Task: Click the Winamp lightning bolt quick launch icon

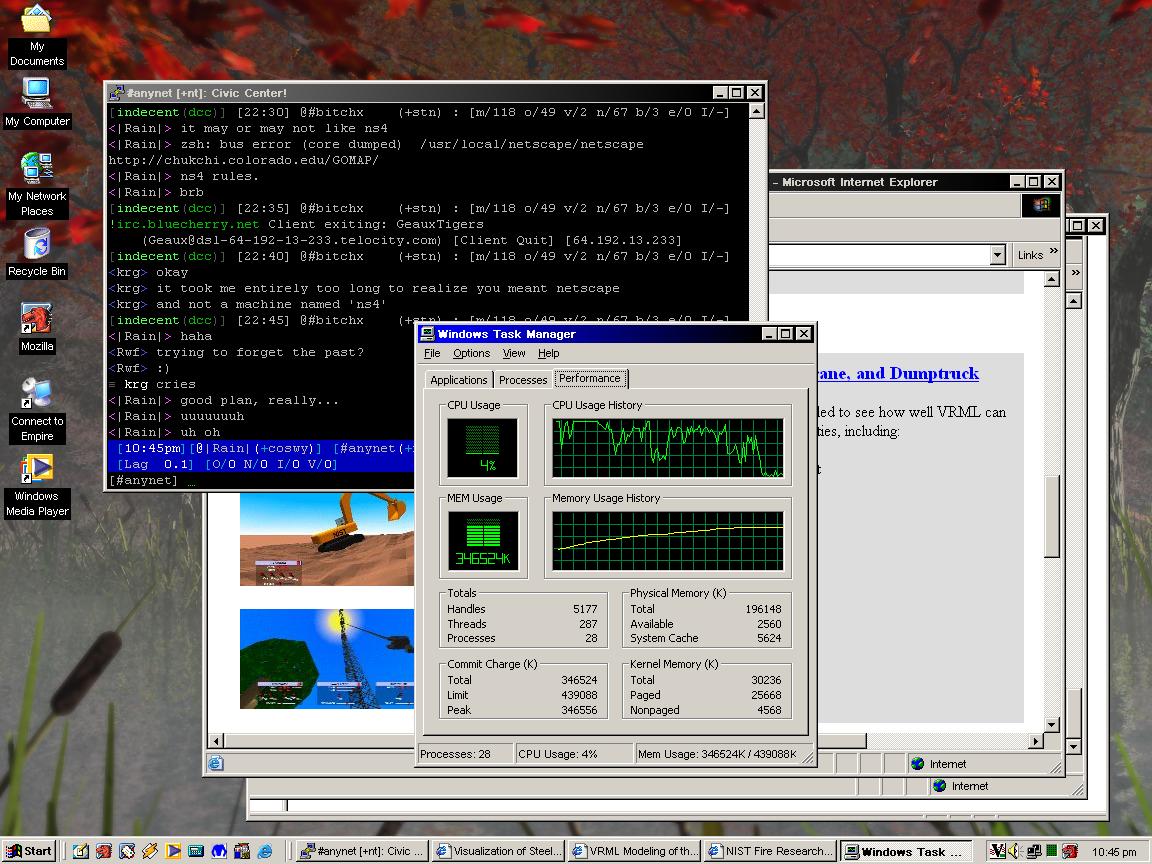Action: coord(150,851)
